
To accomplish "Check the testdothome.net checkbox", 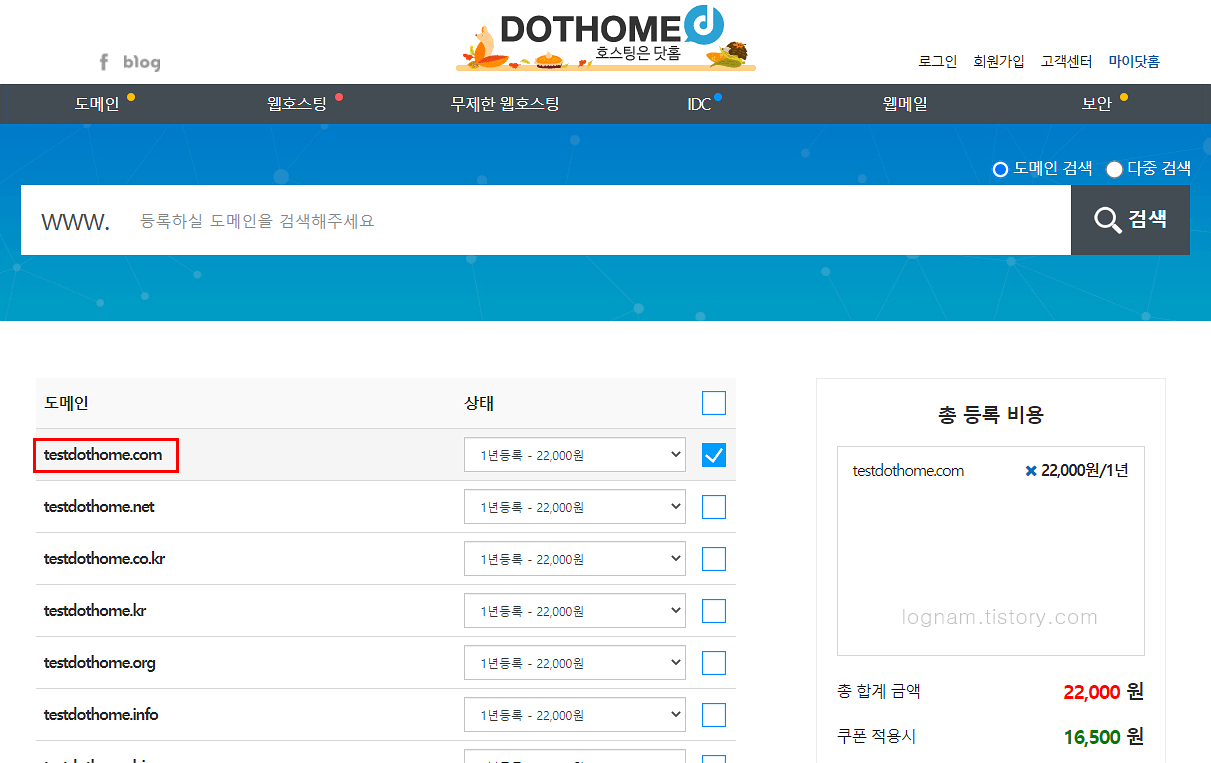I will click(x=714, y=507).
